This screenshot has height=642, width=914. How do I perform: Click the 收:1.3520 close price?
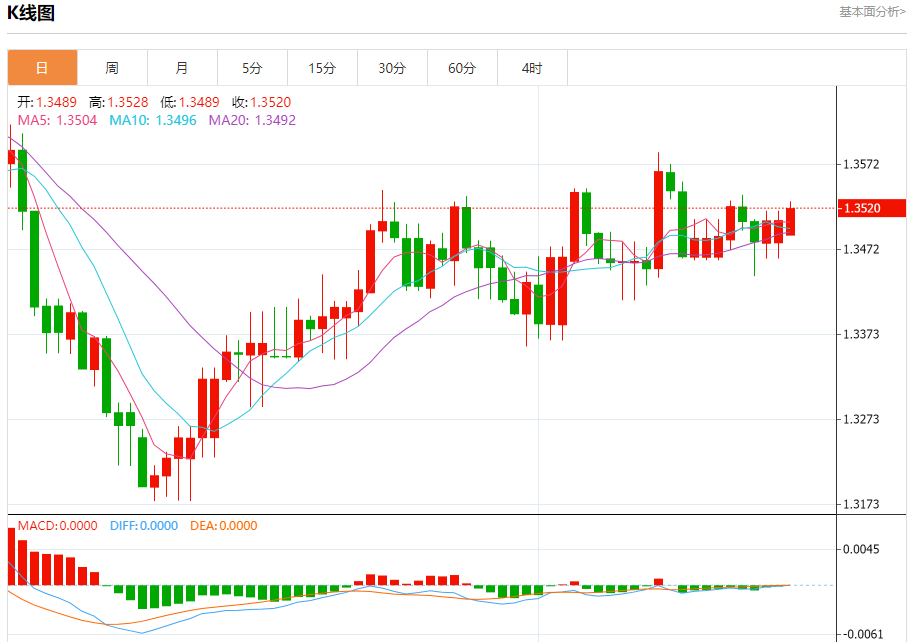[261, 102]
